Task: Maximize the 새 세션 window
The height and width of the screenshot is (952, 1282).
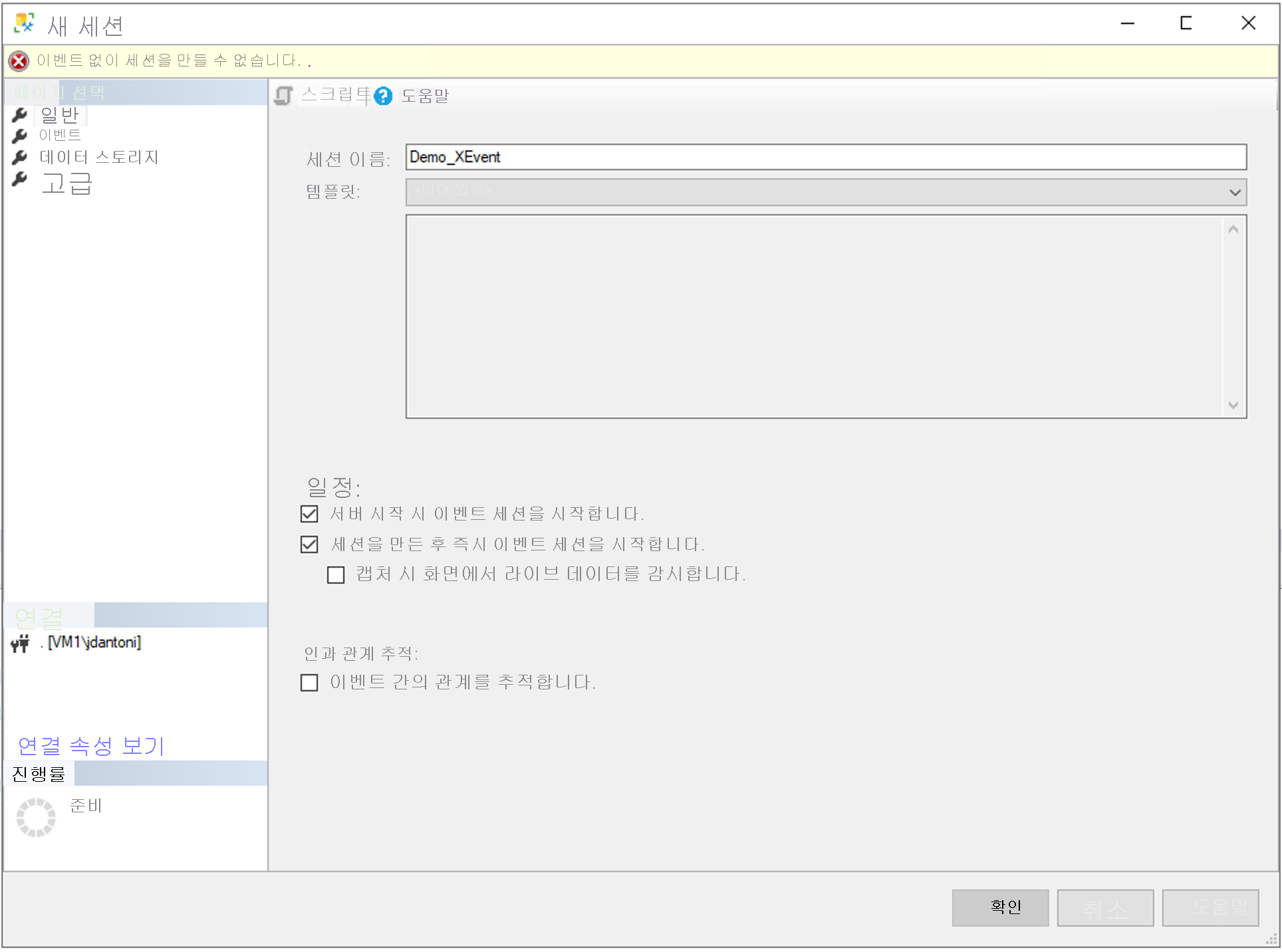Action: 1186,23
